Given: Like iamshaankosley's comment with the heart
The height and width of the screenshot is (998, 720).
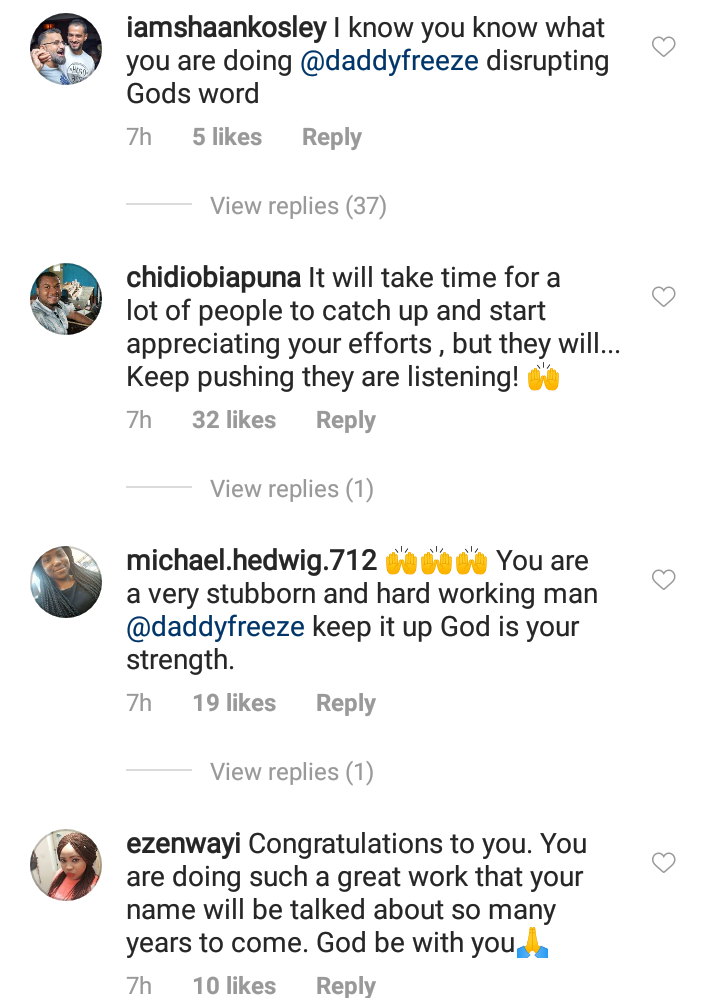Looking at the screenshot, I should [x=663, y=47].
